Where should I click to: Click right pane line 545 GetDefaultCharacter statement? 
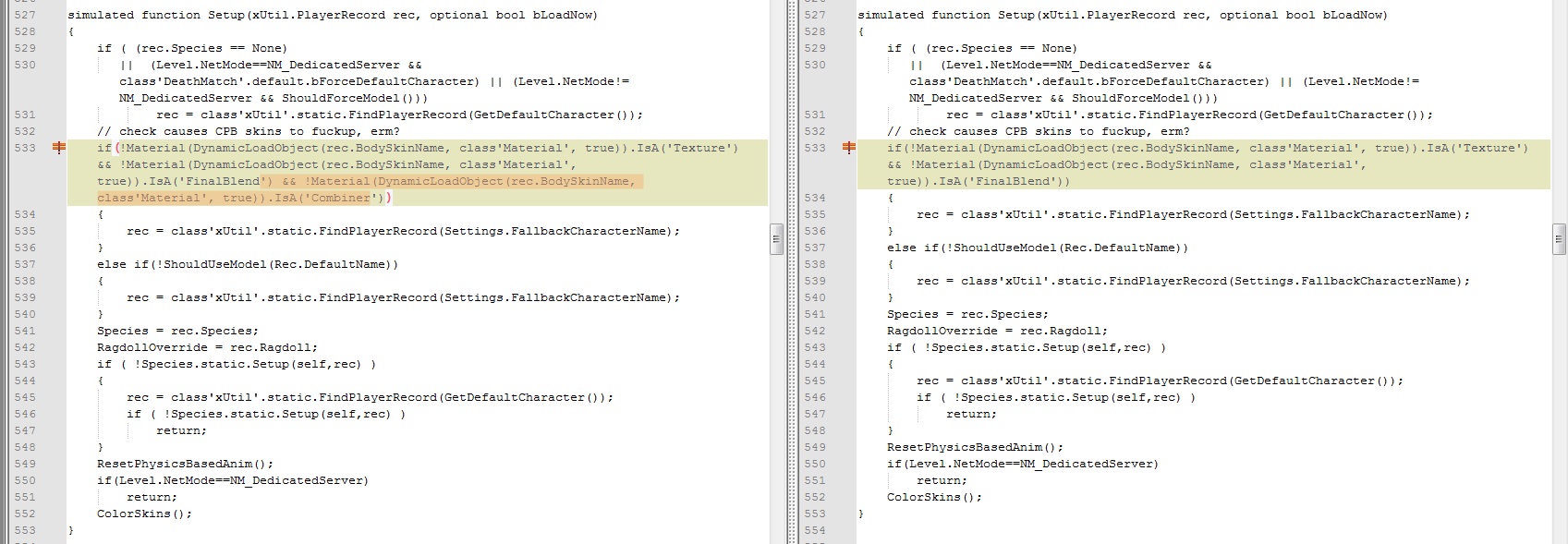[1161, 381]
